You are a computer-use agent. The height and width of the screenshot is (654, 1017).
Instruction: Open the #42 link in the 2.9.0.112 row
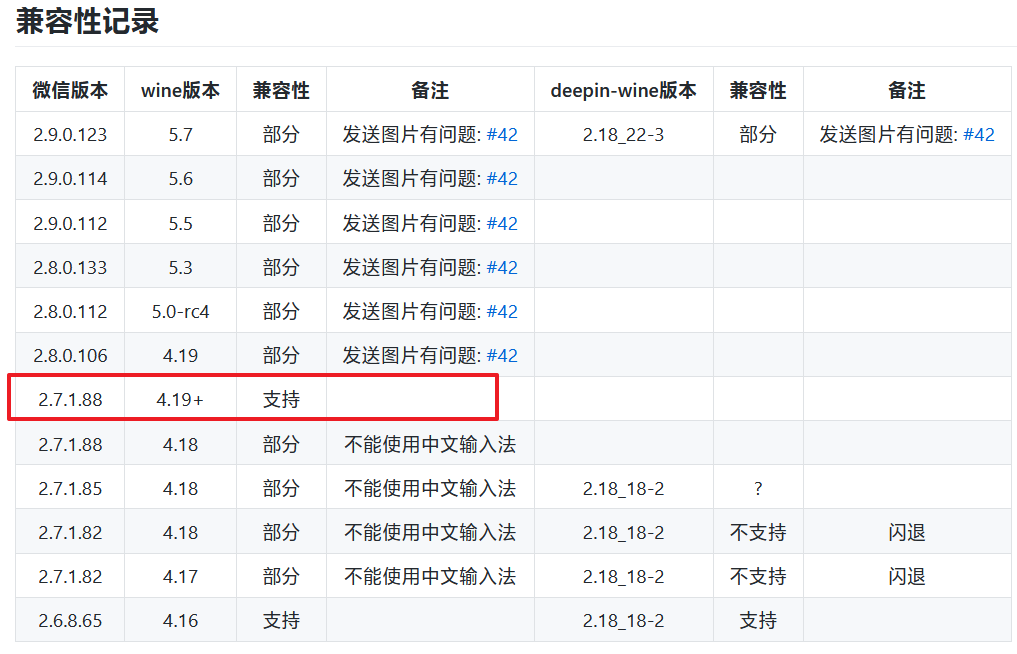(502, 223)
